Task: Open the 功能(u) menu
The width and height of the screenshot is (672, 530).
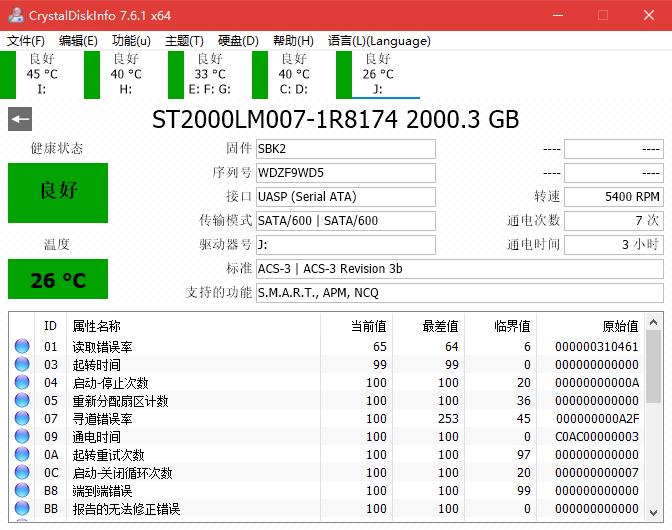Action: 131,41
